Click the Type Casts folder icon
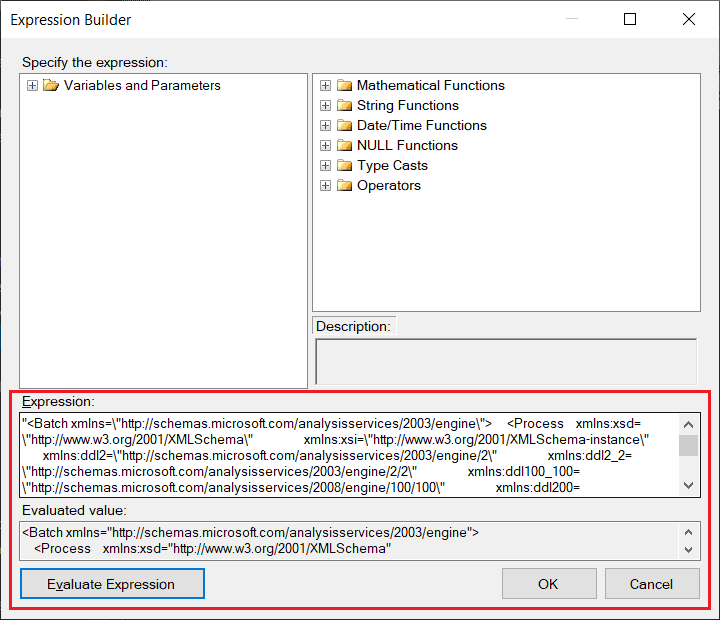 point(344,165)
